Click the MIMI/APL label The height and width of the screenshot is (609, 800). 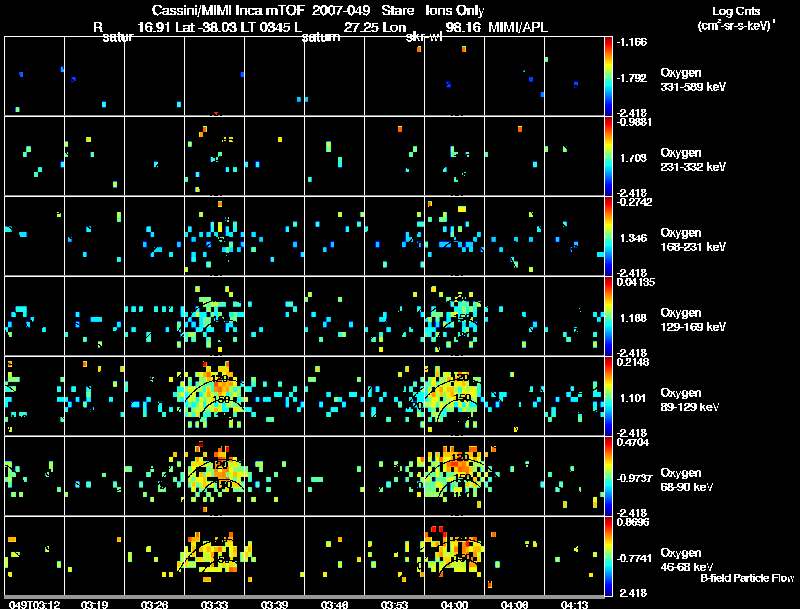pos(517,27)
